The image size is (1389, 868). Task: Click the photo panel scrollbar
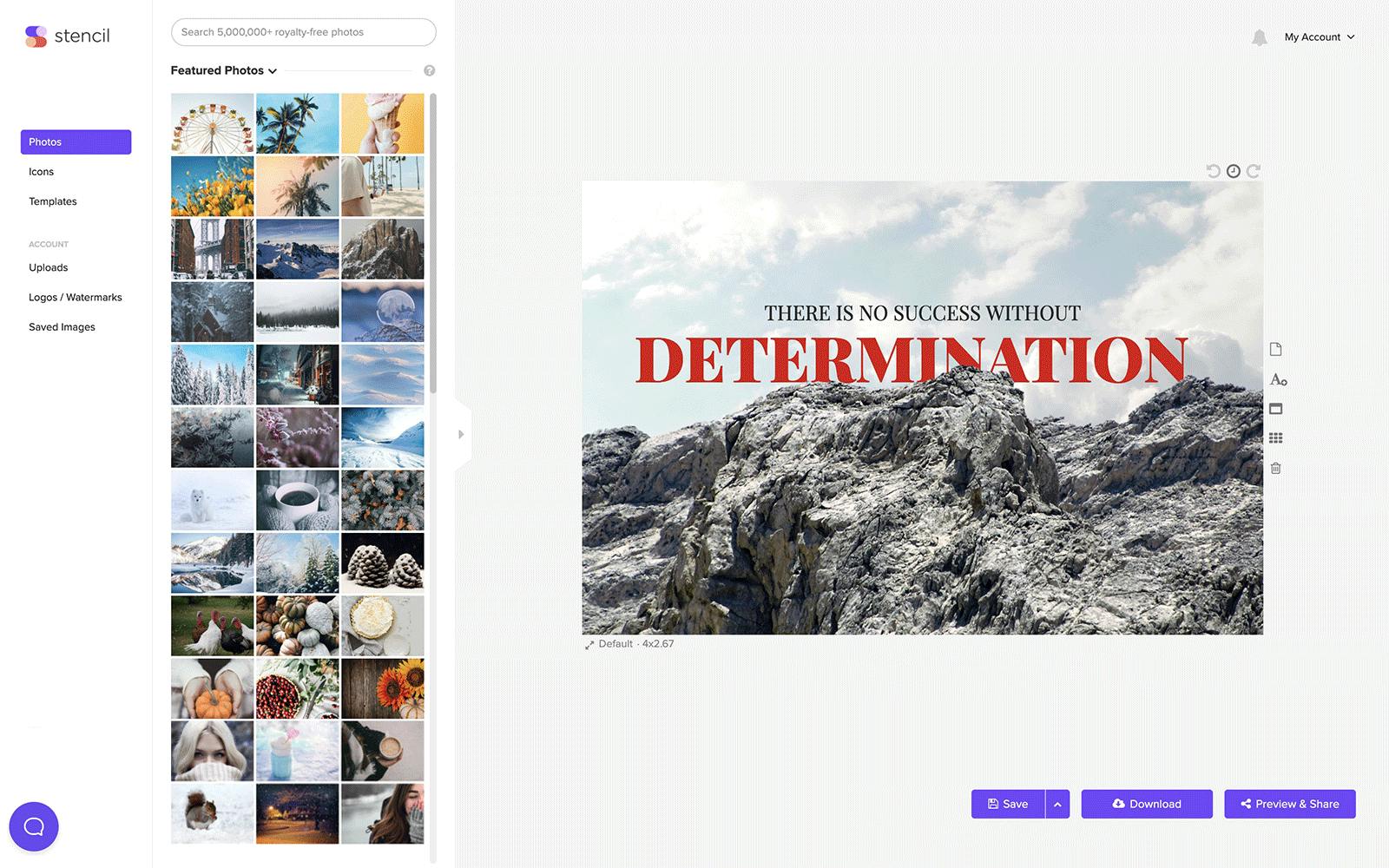click(432, 243)
